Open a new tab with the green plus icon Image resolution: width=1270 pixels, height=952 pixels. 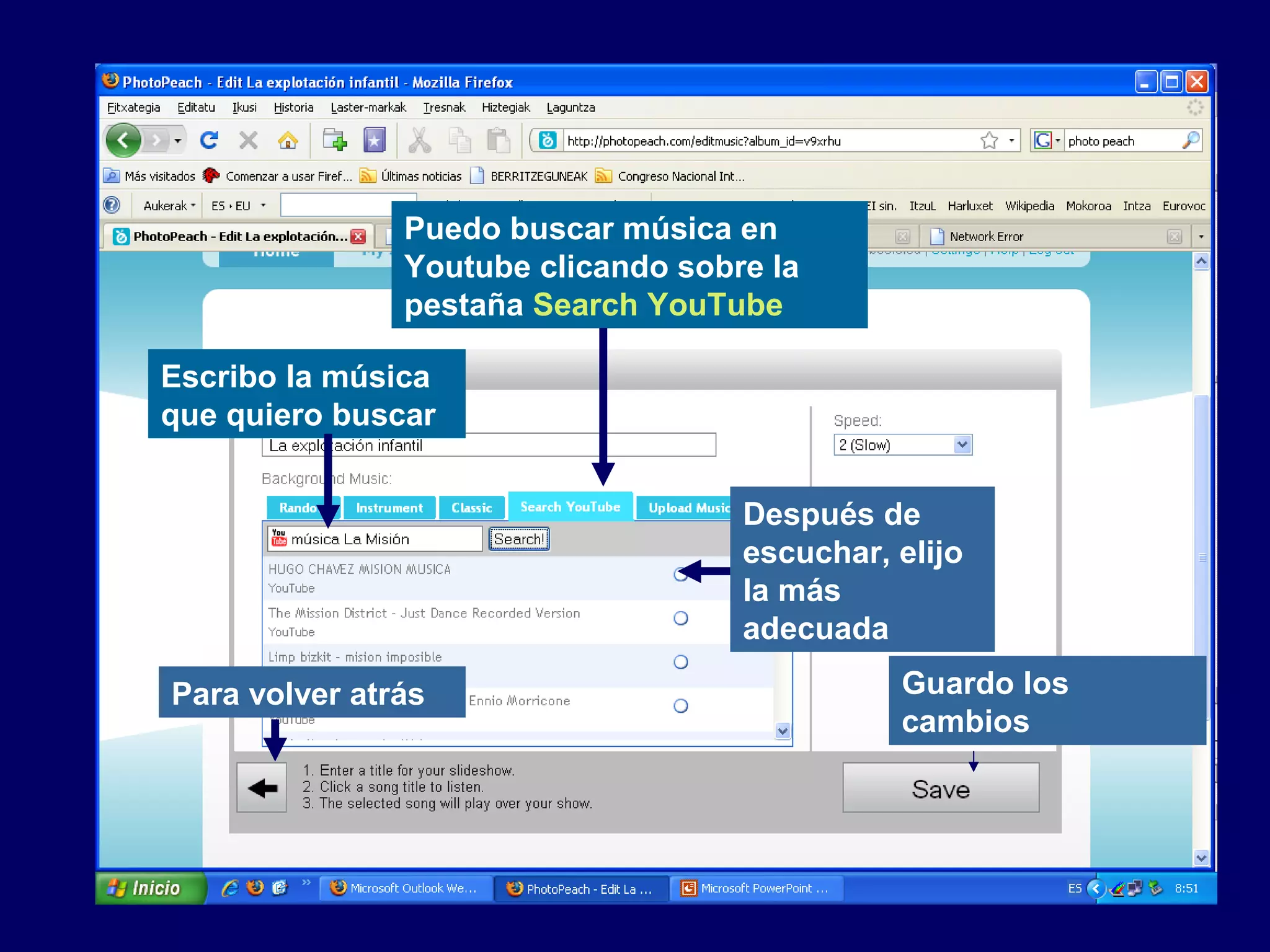[x=335, y=141]
